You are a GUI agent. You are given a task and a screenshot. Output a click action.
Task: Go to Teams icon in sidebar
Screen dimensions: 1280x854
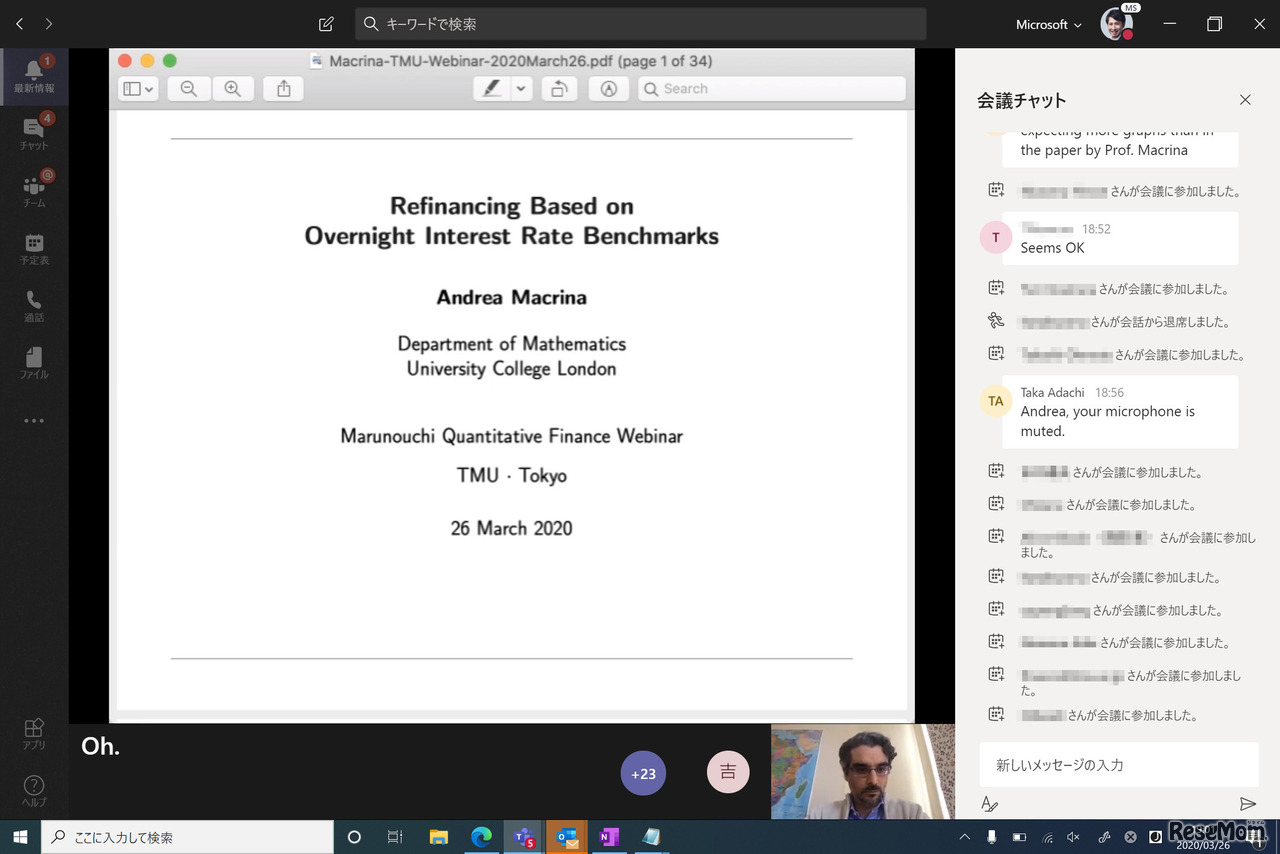click(34, 190)
